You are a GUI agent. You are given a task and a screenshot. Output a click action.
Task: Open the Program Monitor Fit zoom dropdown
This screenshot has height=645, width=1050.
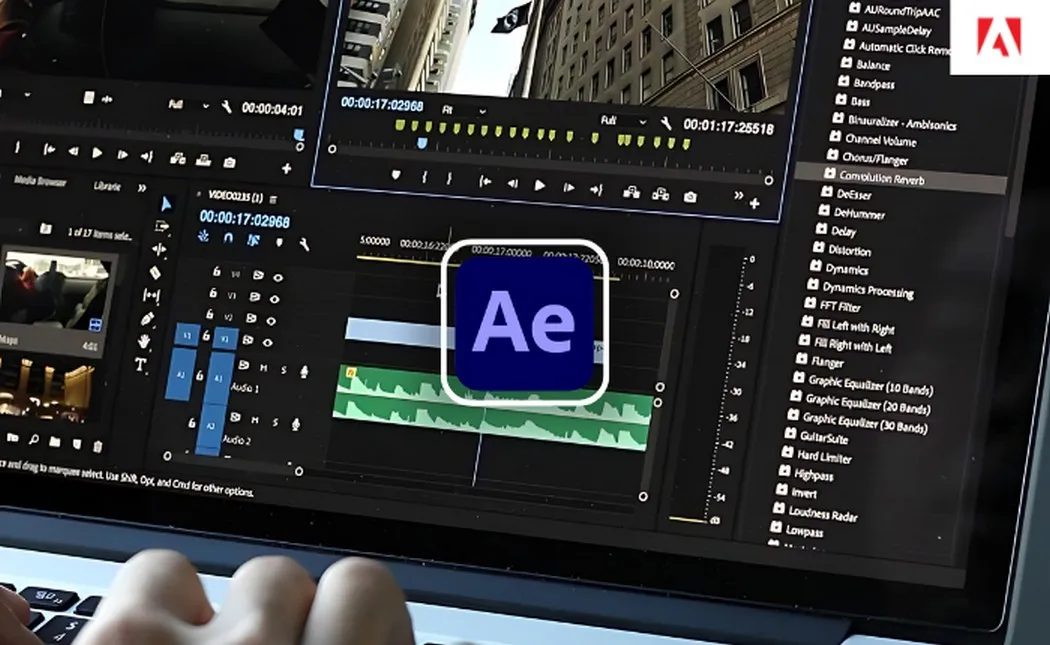pyautogui.click(x=463, y=111)
